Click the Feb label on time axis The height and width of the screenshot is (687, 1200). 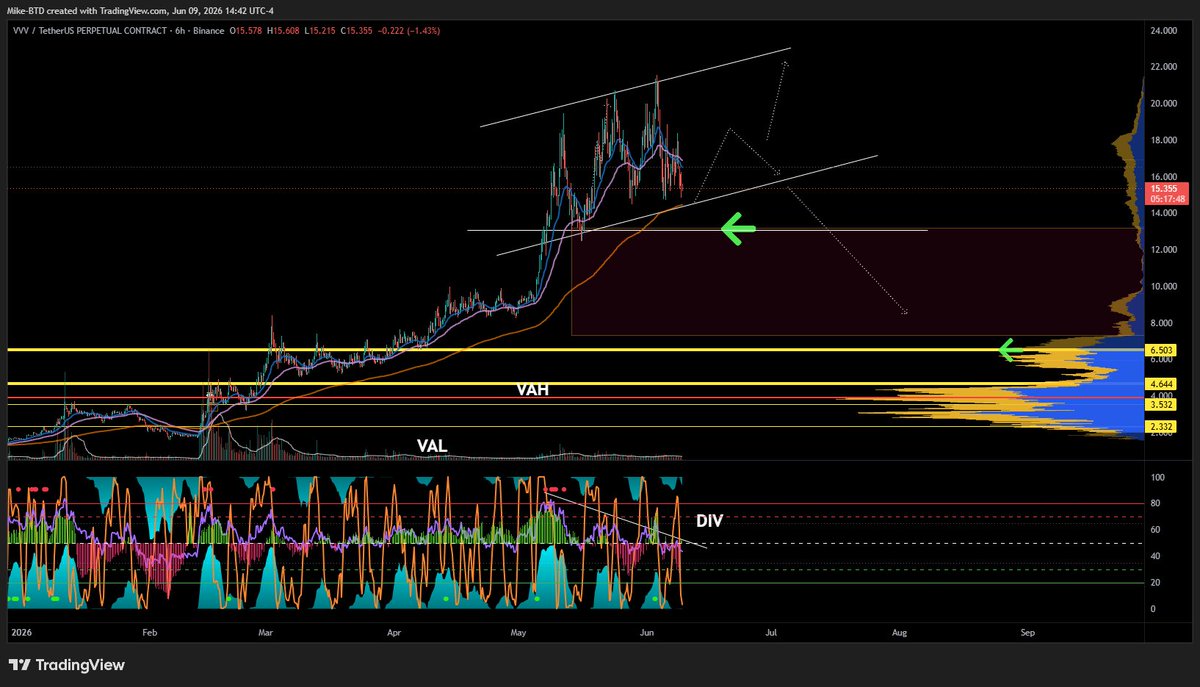[150, 633]
